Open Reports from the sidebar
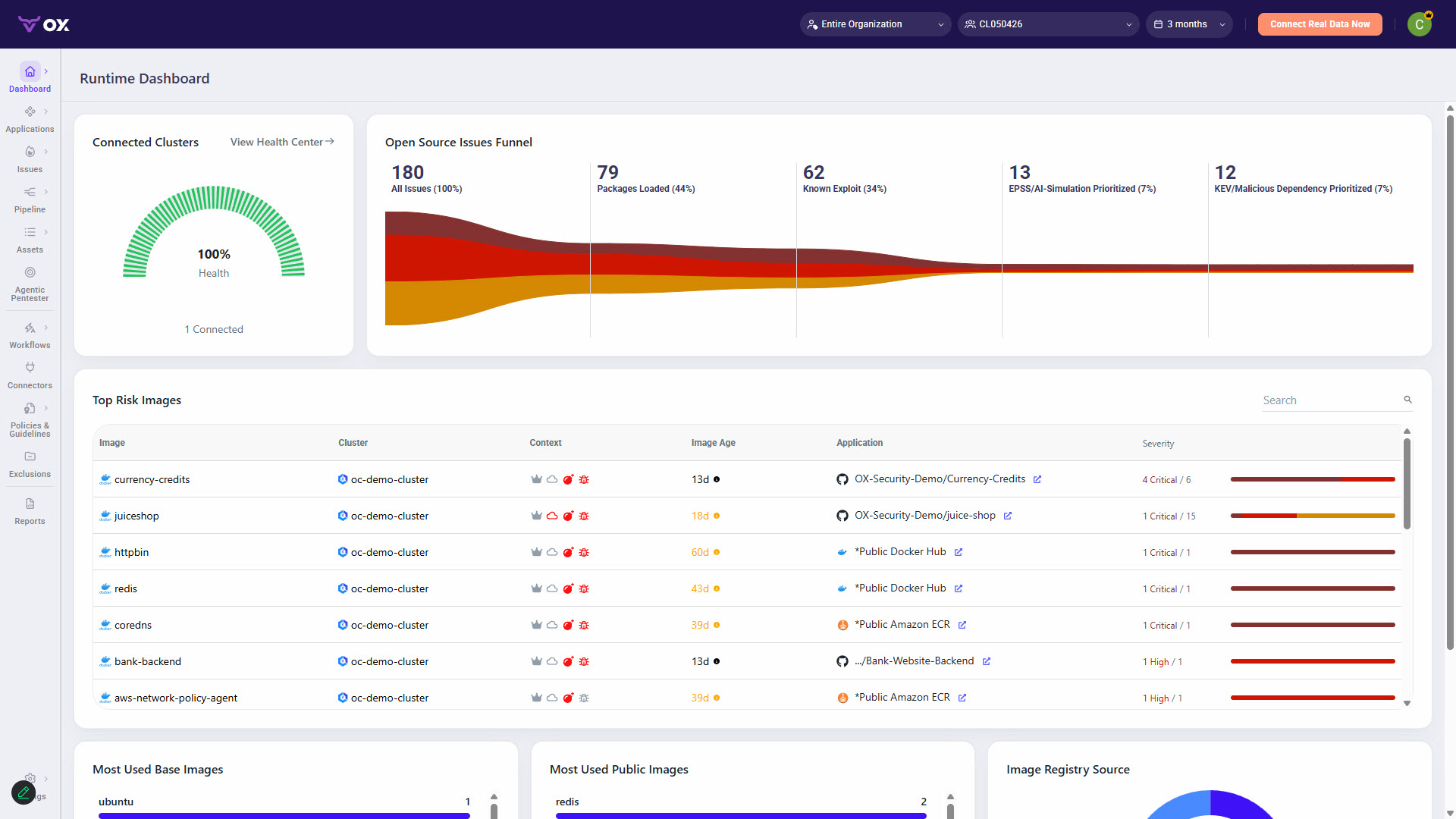 click(30, 511)
